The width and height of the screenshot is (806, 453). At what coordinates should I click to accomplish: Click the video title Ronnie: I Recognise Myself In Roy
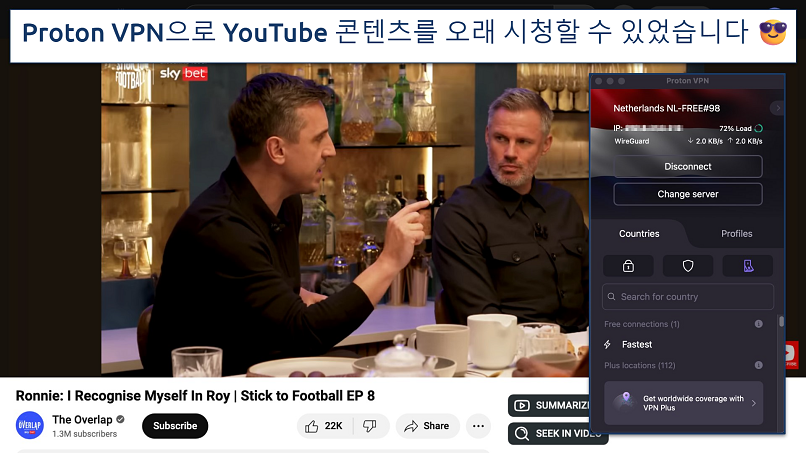[x=195, y=395]
